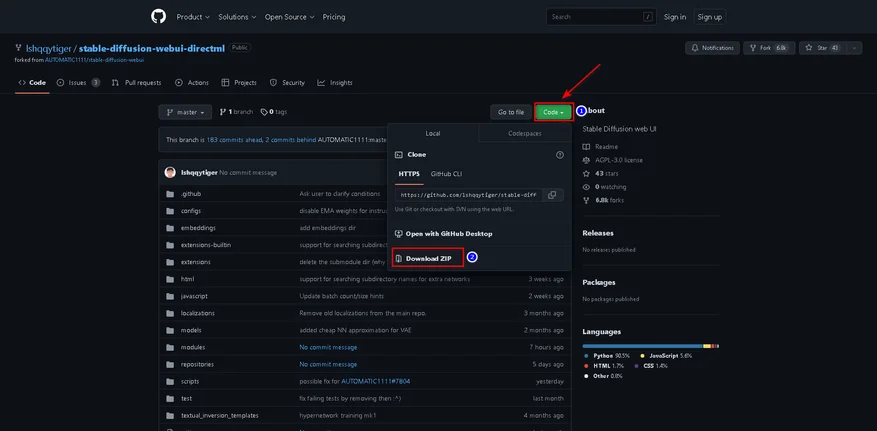Image resolution: width=877 pixels, height=431 pixels.
Task: Select the Local tab in clone popup
Action: [x=433, y=134]
